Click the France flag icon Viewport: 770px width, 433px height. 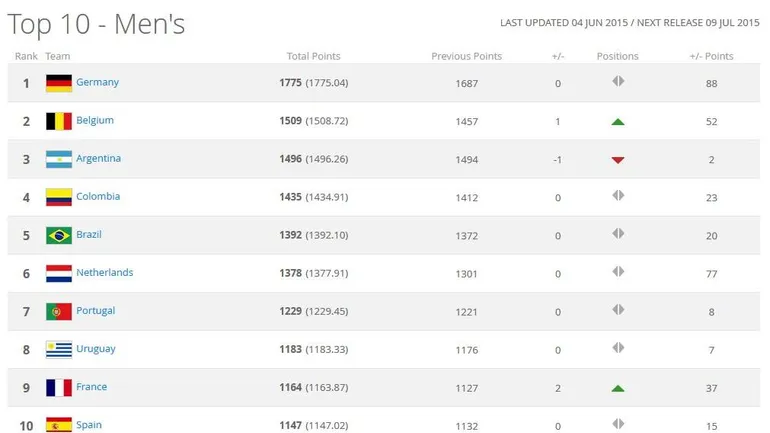coord(58,387)
